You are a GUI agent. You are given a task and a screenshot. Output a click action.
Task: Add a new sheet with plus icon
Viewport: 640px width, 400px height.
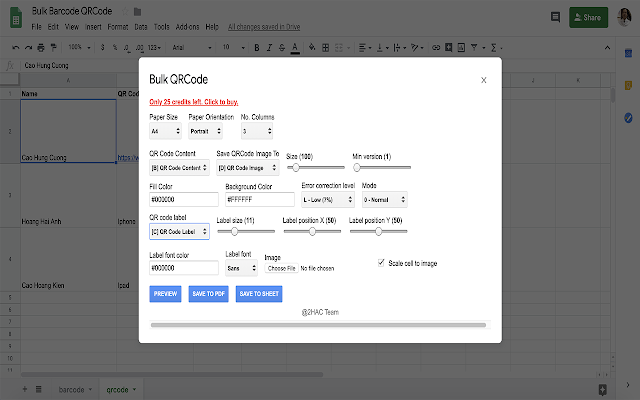pyautogui.click(x=24, y=389)
